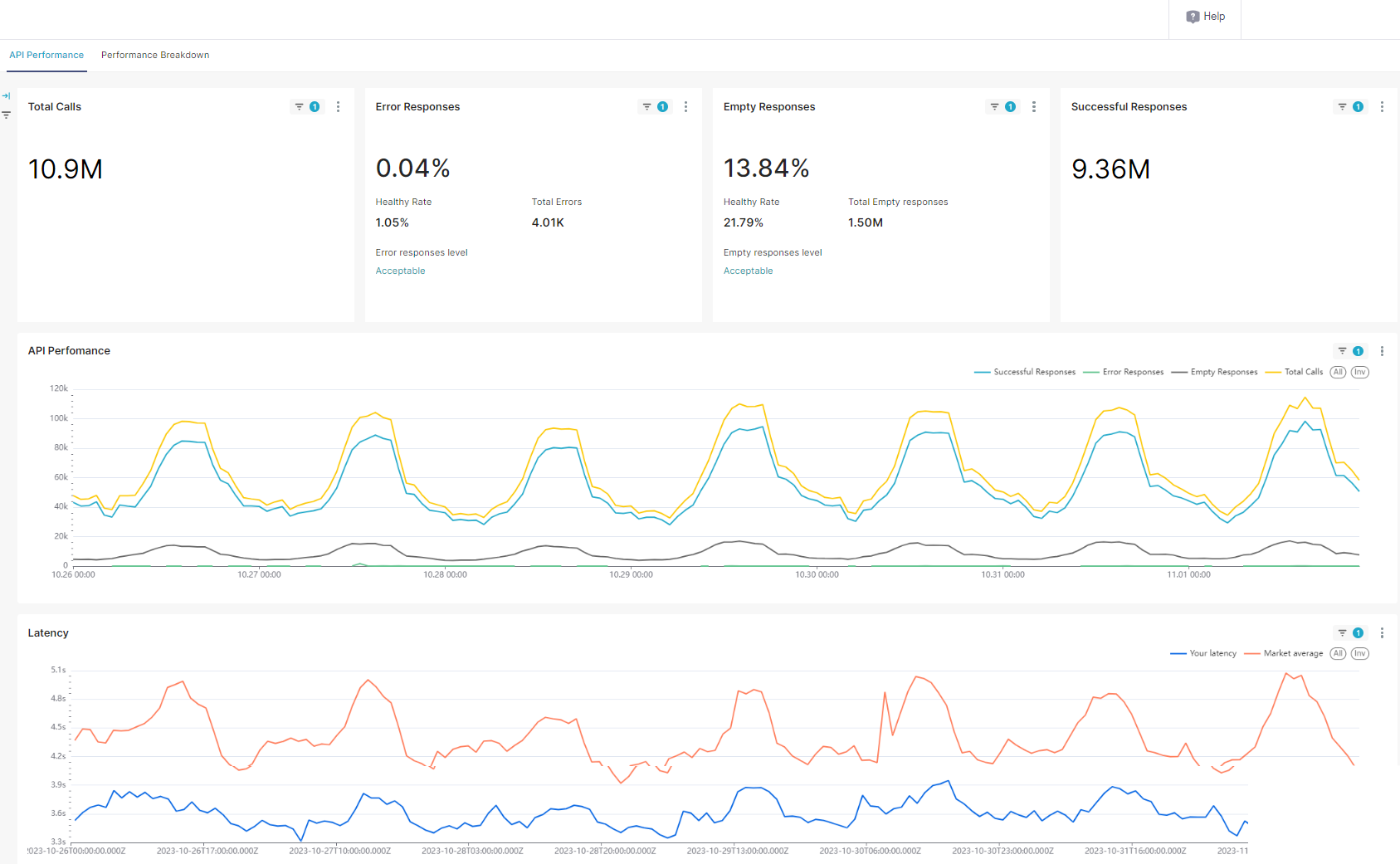Select the 13.84% empty responses value
The height and width of the screenshot is (864, 1400).
pos(766,168)
